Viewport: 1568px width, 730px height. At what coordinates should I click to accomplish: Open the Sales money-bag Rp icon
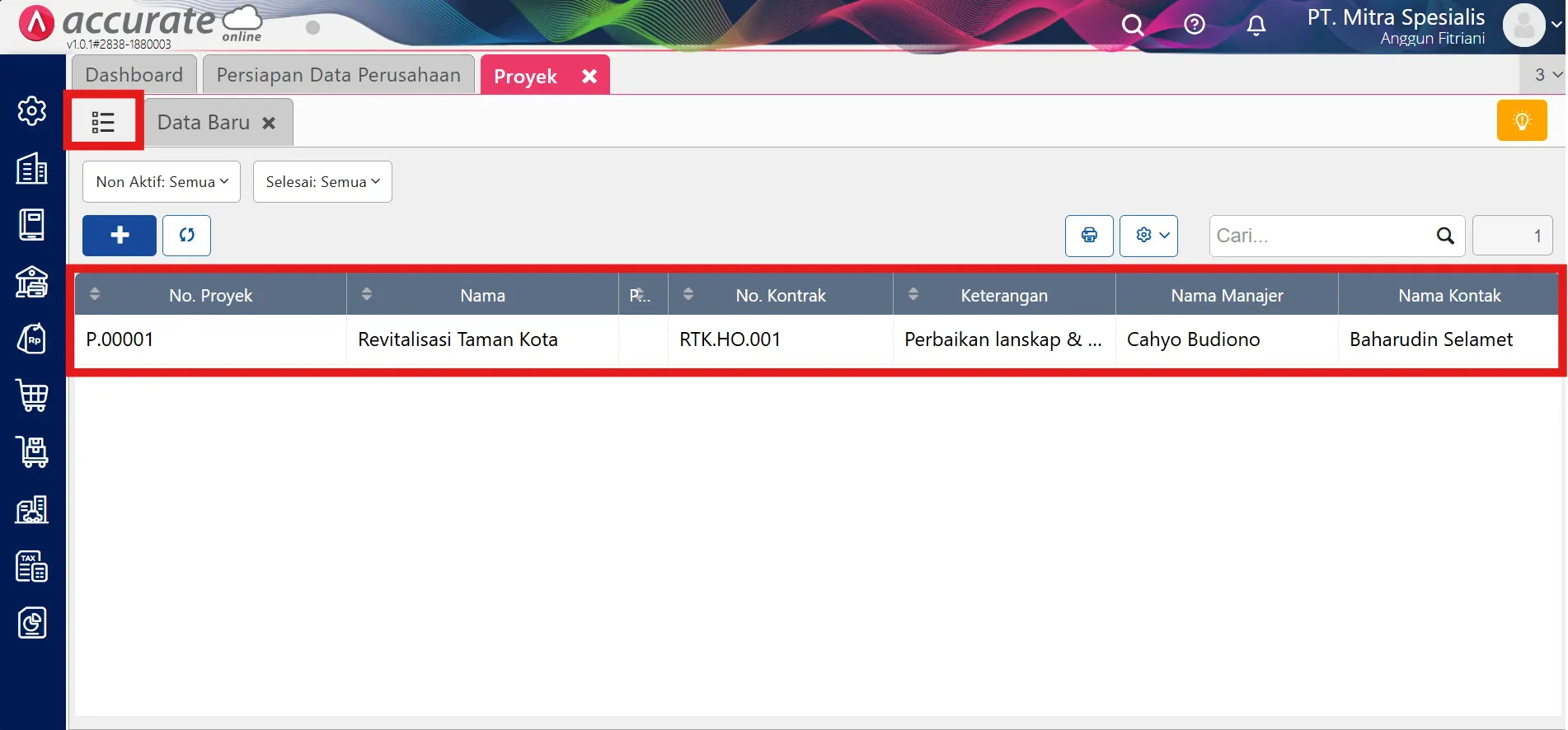32,339
